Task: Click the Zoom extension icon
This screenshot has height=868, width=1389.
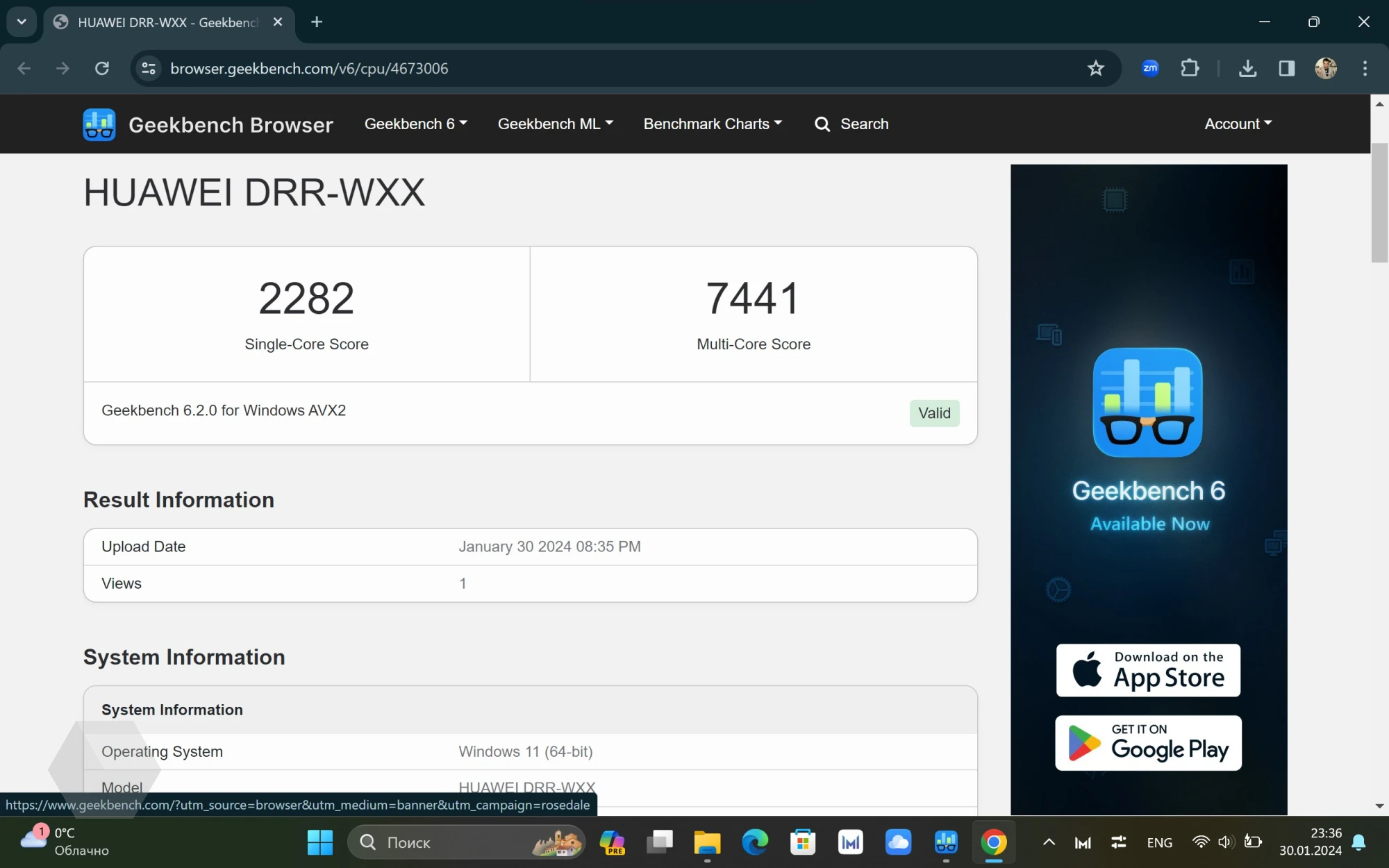Action: (x=1150, y=68)
